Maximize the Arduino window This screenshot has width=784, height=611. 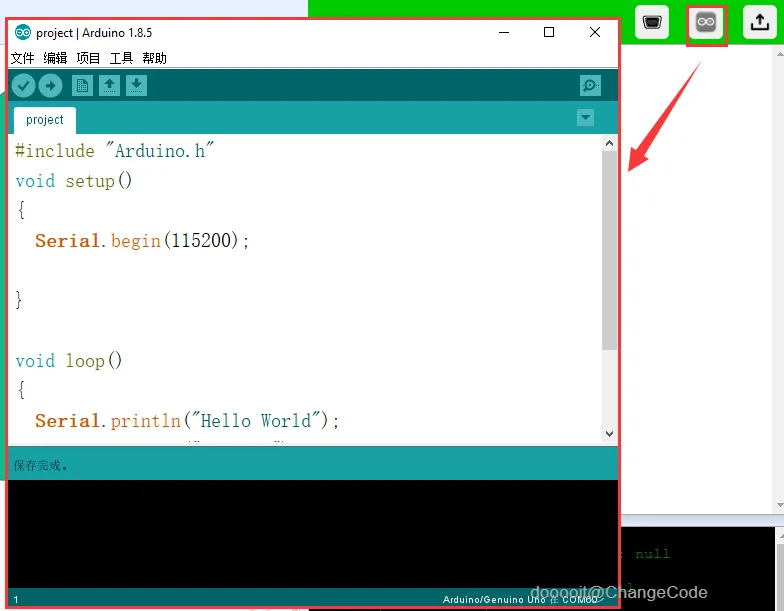549,32
